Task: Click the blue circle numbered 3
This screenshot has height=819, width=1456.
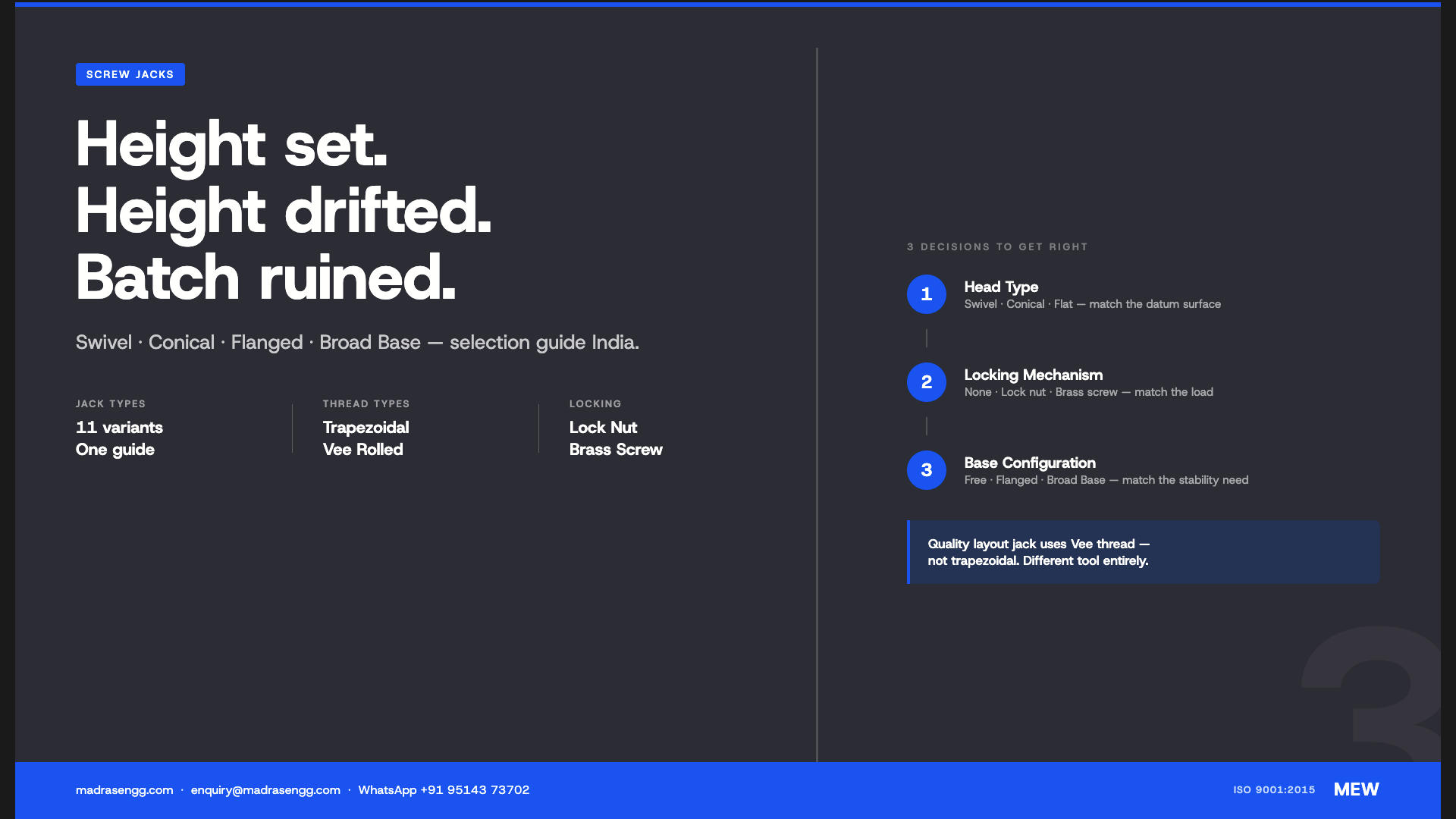Action: (926, 470)
